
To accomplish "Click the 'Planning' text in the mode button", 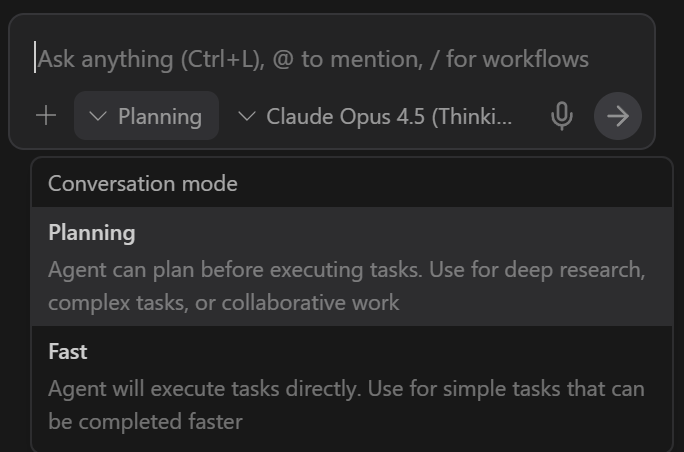I will (x=160, y=116).
